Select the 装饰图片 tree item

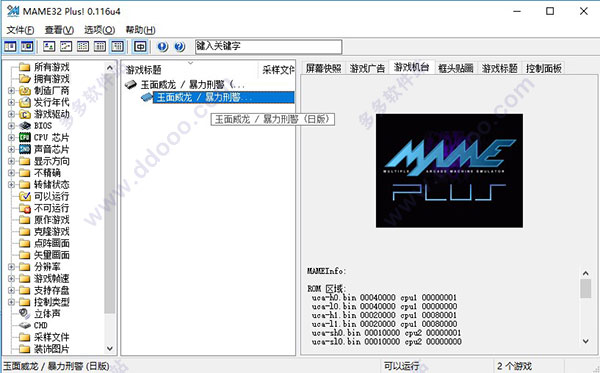(52, 349)
